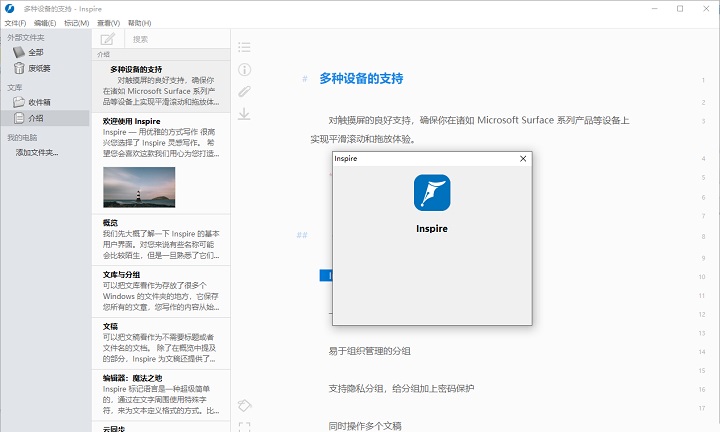Open the tag icon near editor bottom

coord(244,405)
